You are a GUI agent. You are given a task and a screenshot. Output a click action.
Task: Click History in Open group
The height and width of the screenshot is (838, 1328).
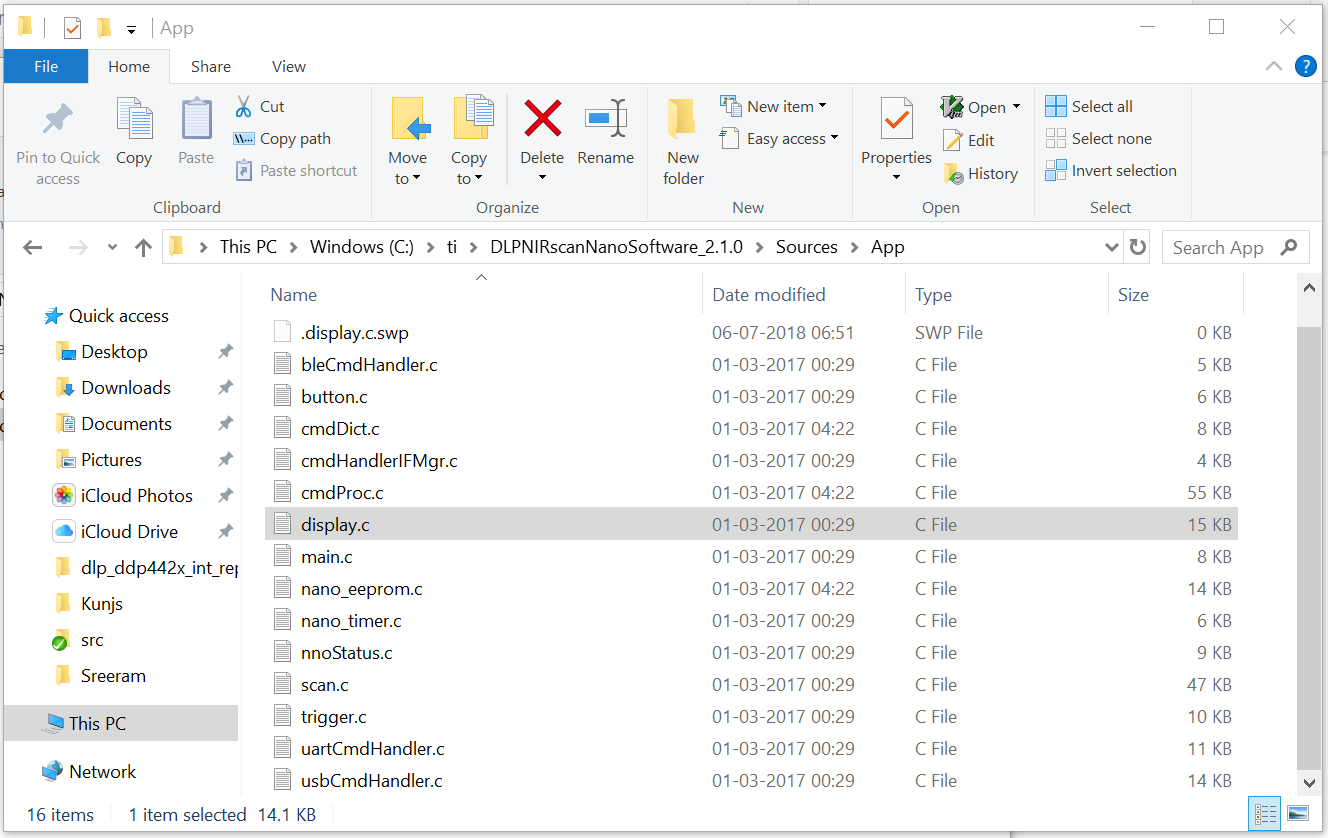(981, 173)
